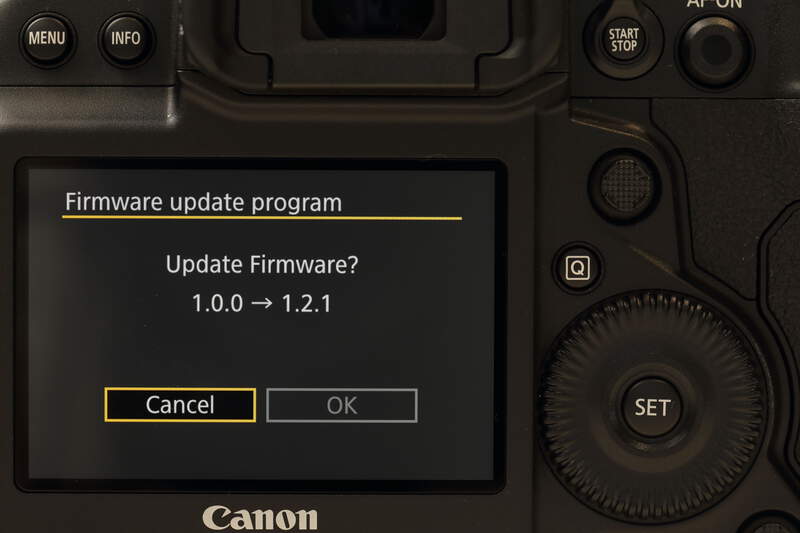Click the Firmware update program title
The image size is (800, 533).
(204, 203)
